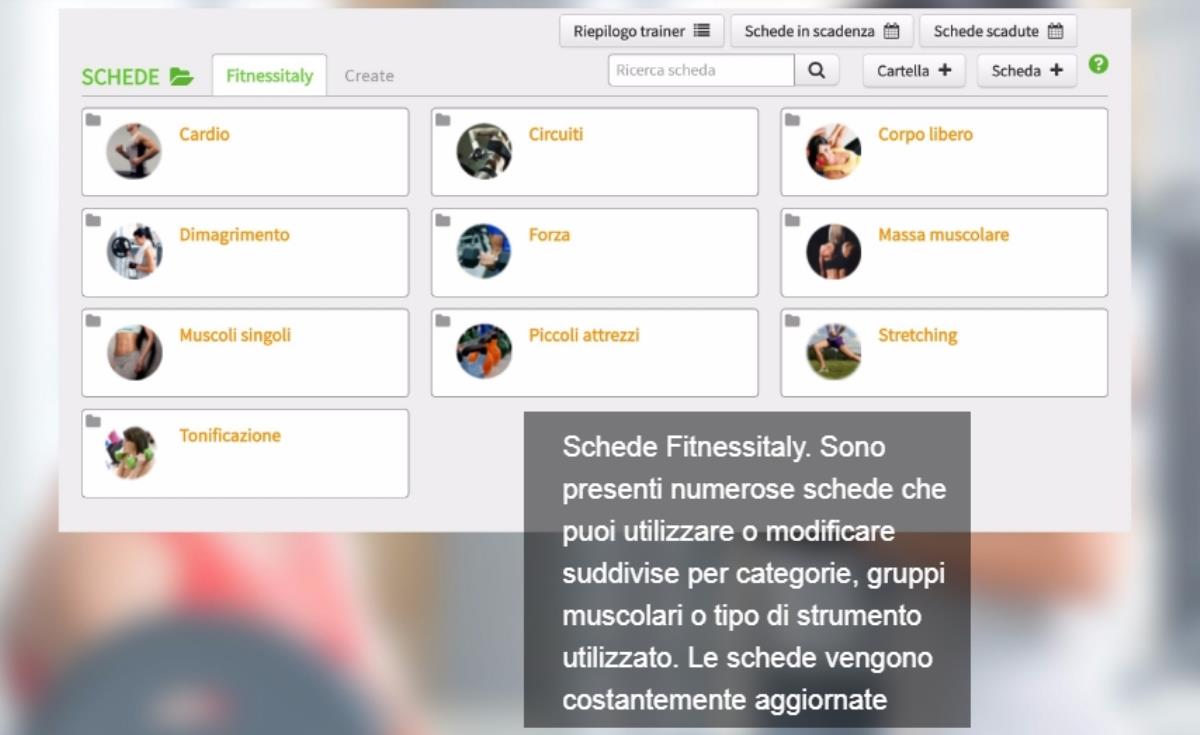Open the Dimagrimento category thumbnail

[x=134, y=252]
